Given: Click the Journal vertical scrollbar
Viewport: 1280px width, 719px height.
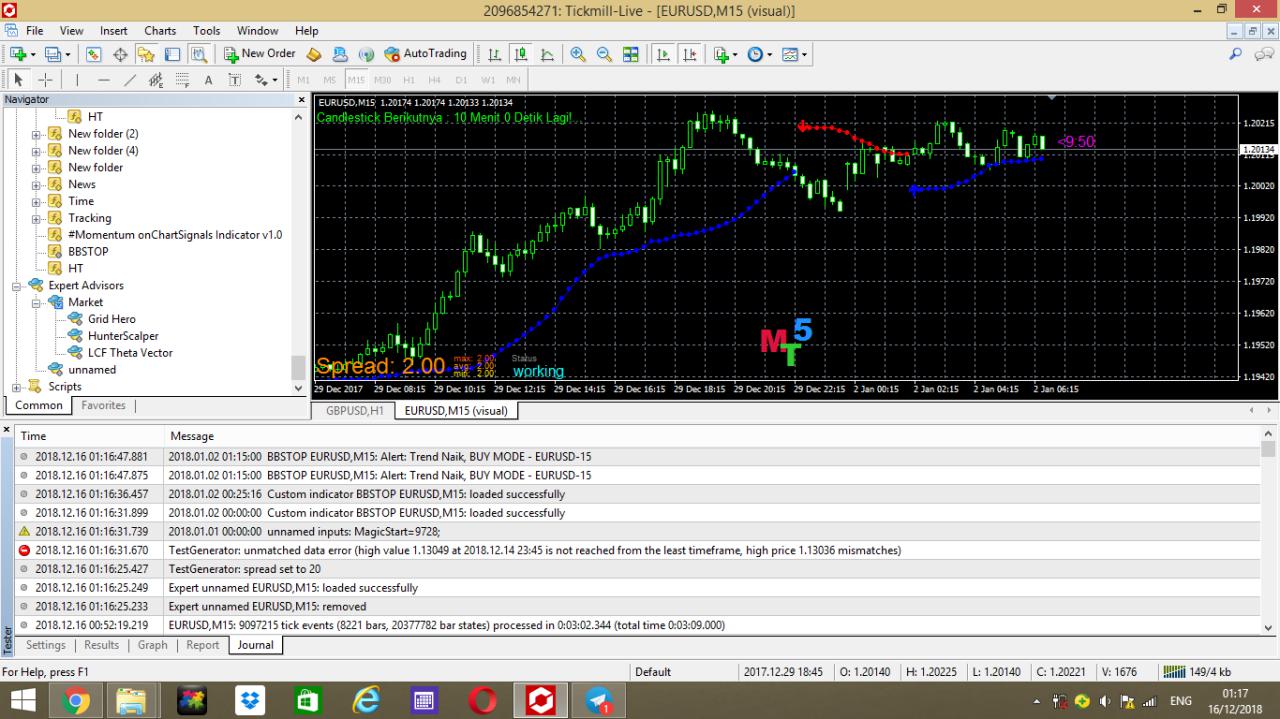Looking at the screenshot, I should coord(1270,530).
